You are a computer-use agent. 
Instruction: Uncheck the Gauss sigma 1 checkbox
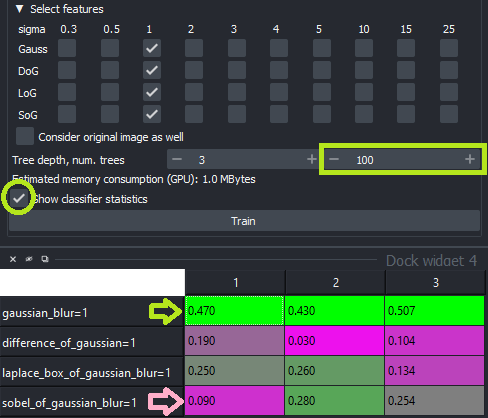(x=152, y=48)
